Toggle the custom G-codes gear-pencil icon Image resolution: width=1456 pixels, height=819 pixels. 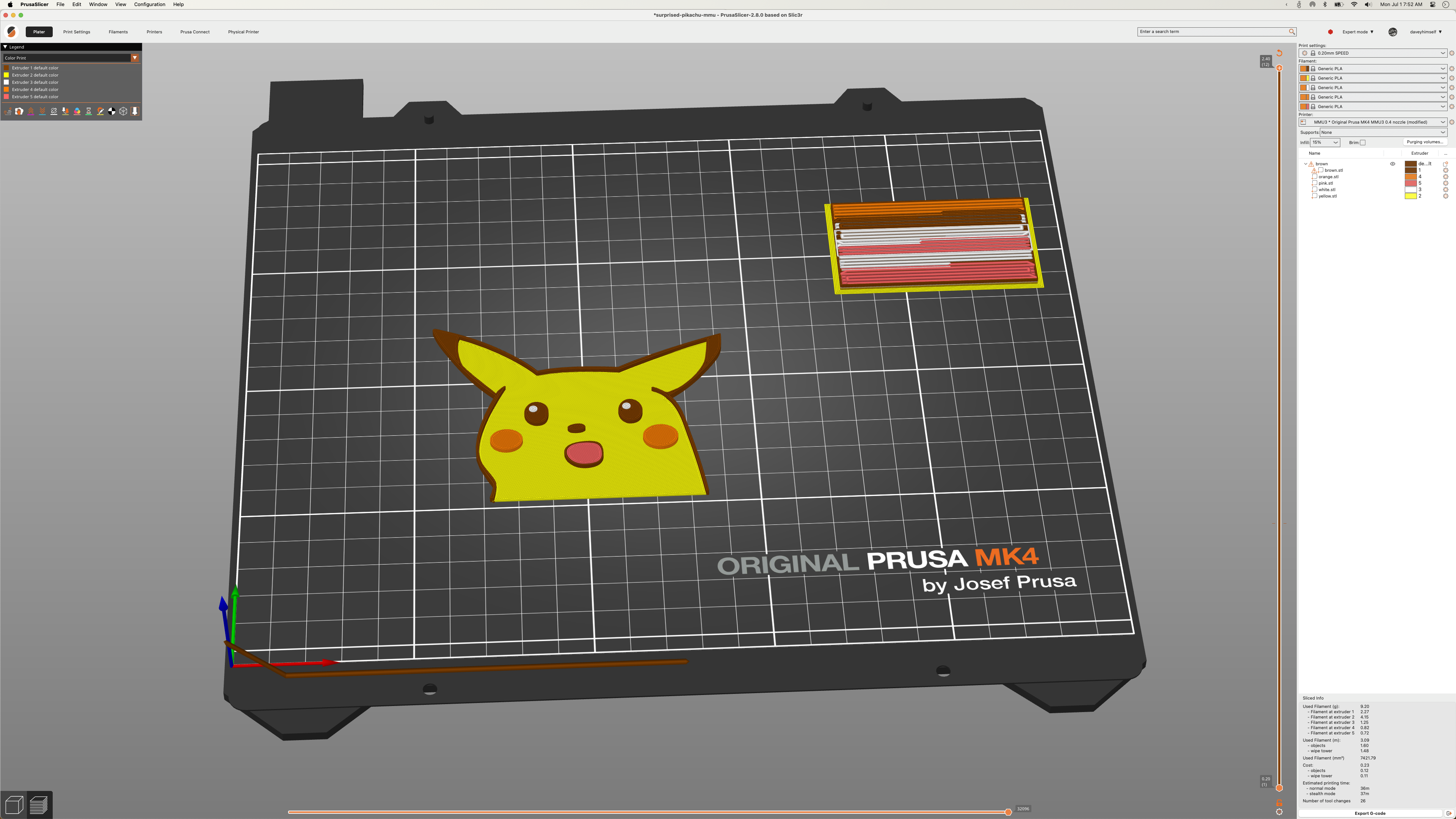pyautogui.click(x=100, y=111)
